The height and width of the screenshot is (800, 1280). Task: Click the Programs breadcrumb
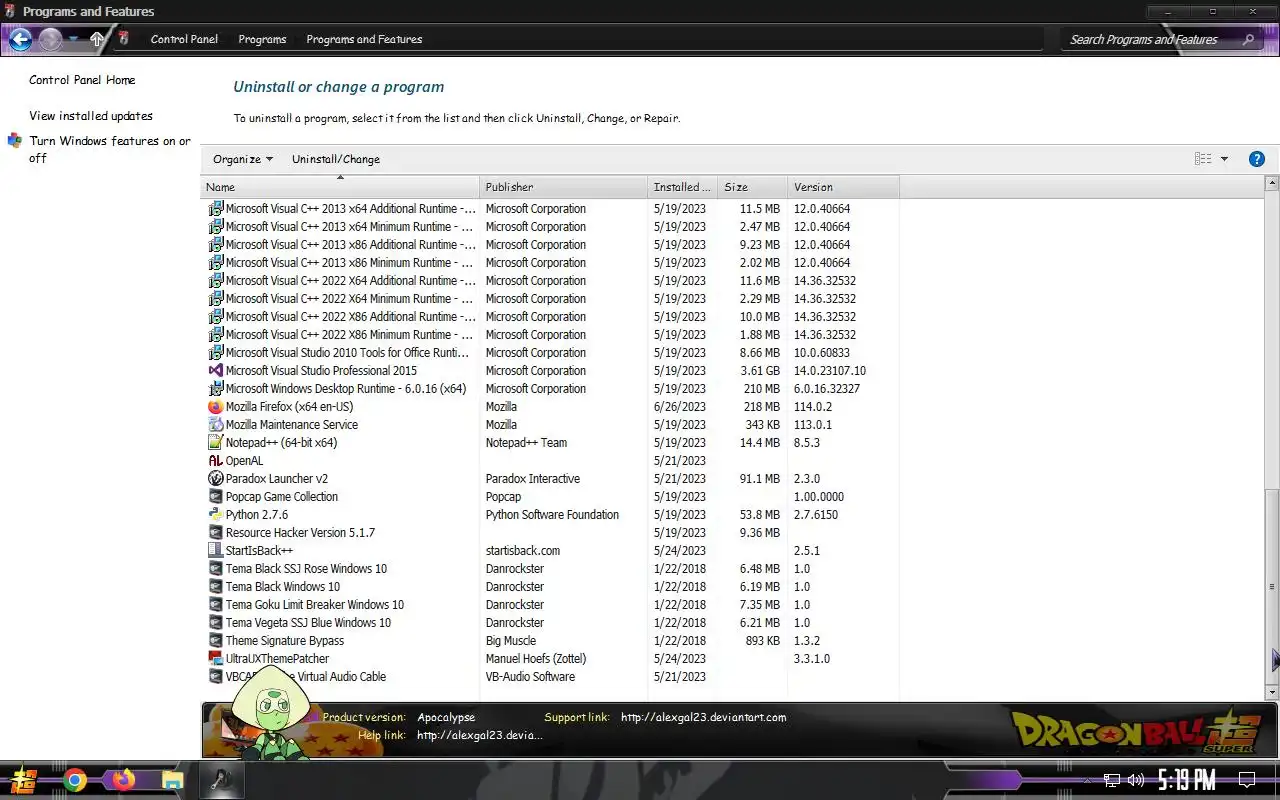[x=262, y=39]
